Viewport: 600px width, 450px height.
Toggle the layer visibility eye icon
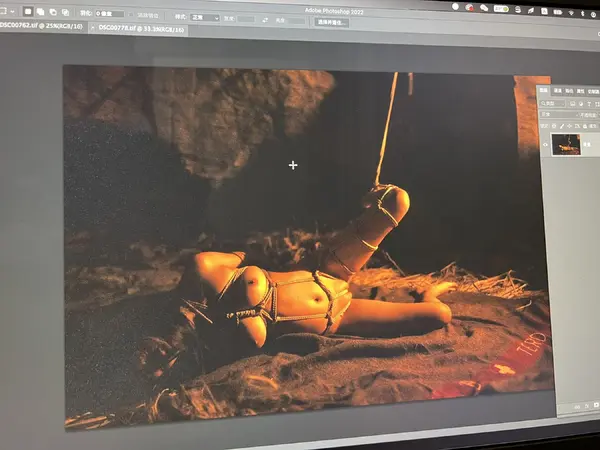[x=546, y=144]
